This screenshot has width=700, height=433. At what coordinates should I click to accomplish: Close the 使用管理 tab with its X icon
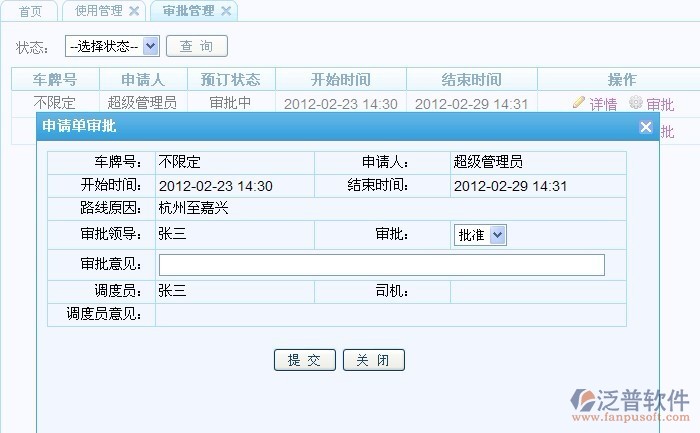click(133, 11)
